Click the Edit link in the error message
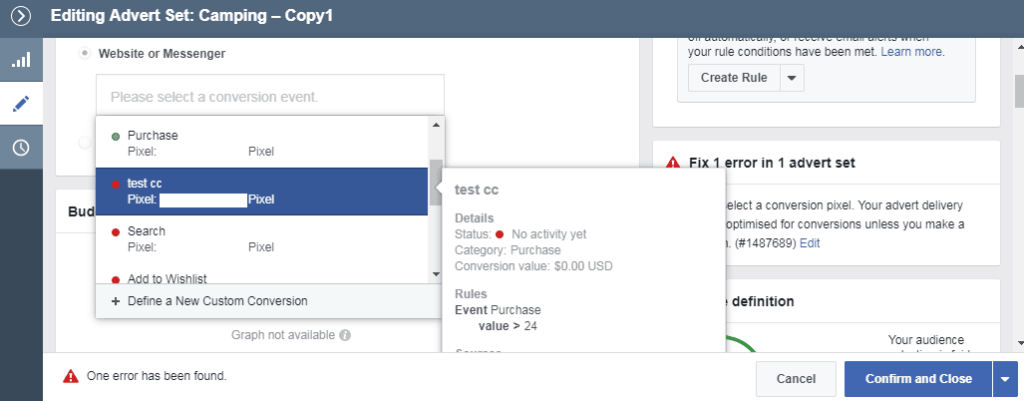This screenshot has width=1024, height=401. 810,243
